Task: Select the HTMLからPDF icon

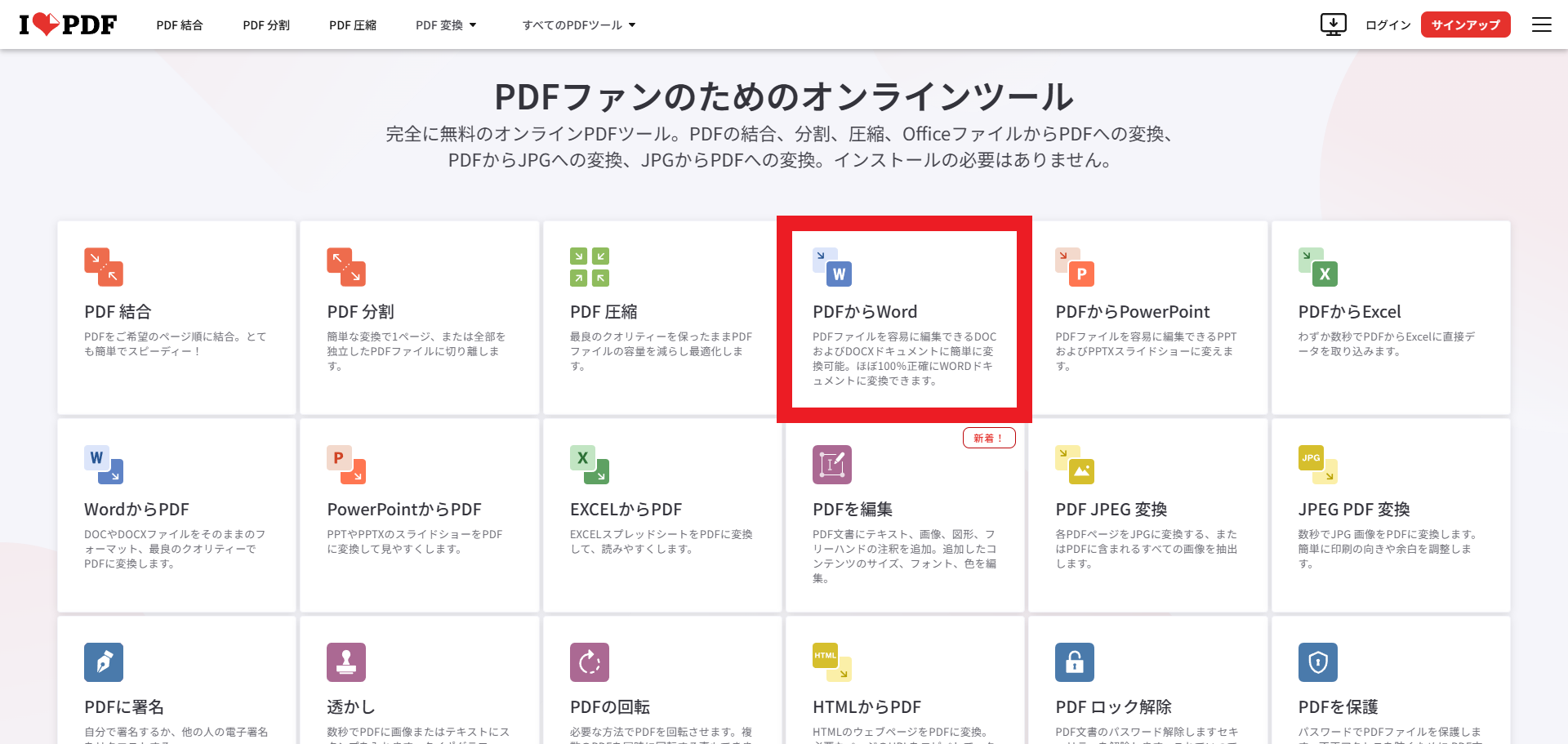Action: [x=832, y=662]
